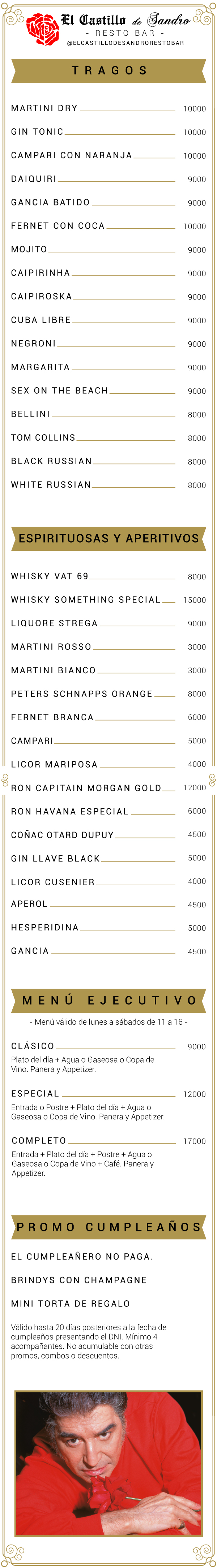Viewport: 217px width, 1568px height.
Task: Open the @ELCASTILLODESANDRORESTOBAR Instagram handle
Action: coord(125,43)
